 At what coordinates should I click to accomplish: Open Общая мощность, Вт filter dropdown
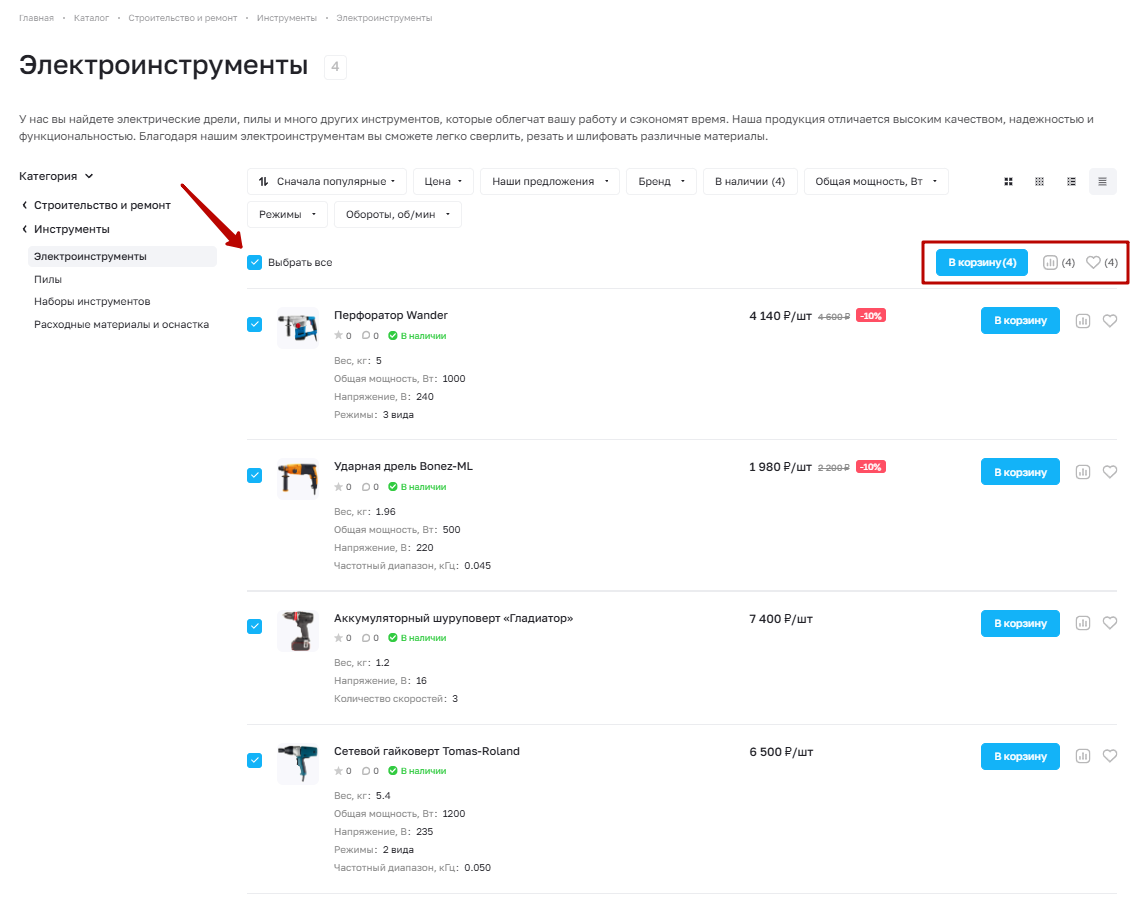pos(876,181)
